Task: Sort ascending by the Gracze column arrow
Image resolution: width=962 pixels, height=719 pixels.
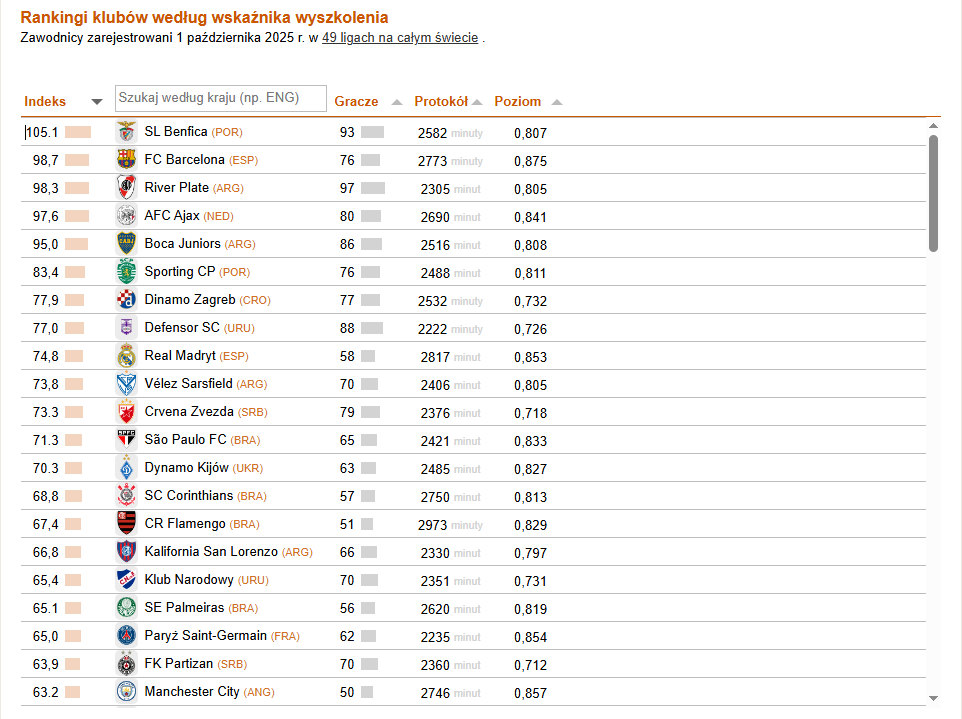Action: pyautogui.click(x=397, y=102)
